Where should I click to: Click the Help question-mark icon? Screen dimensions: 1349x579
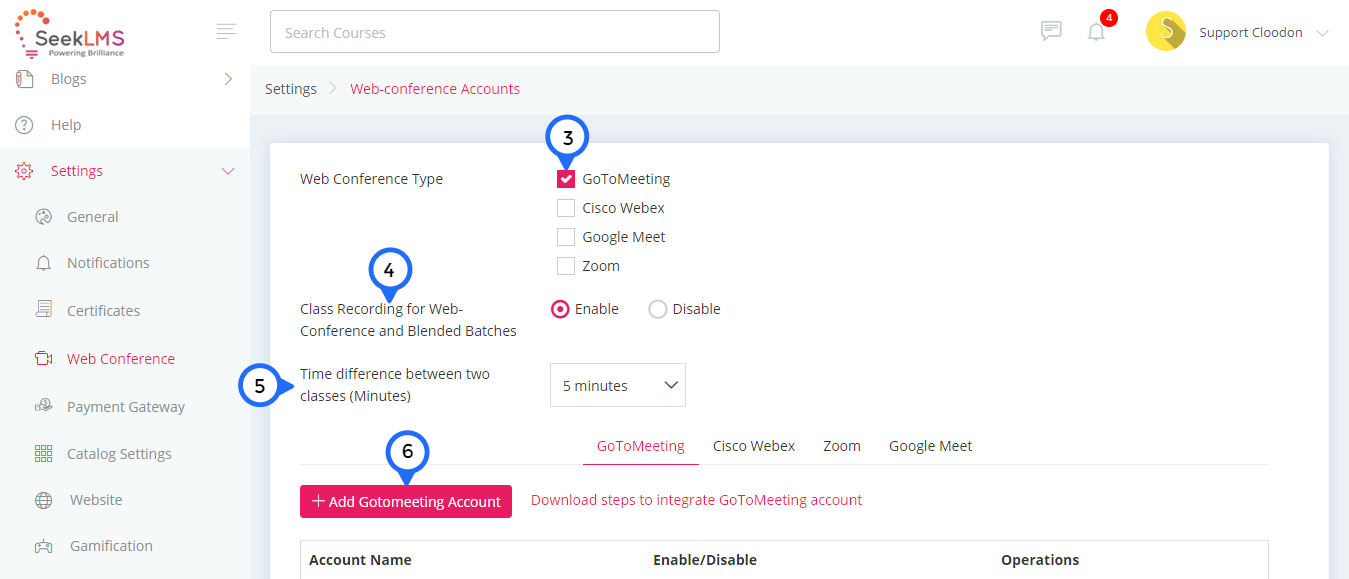tap(25, 125)
